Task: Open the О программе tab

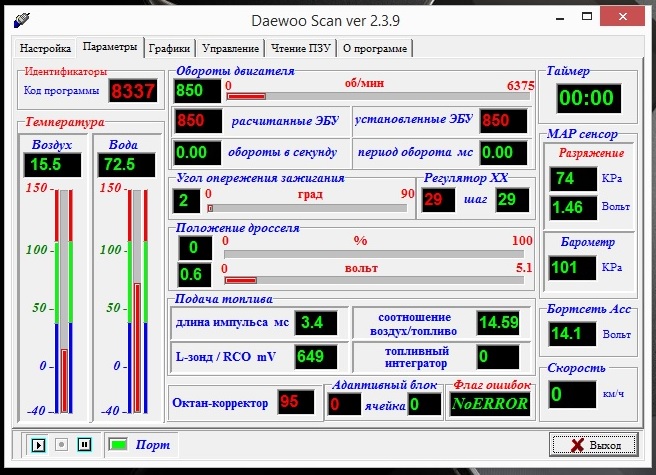Action: point(374,48)
